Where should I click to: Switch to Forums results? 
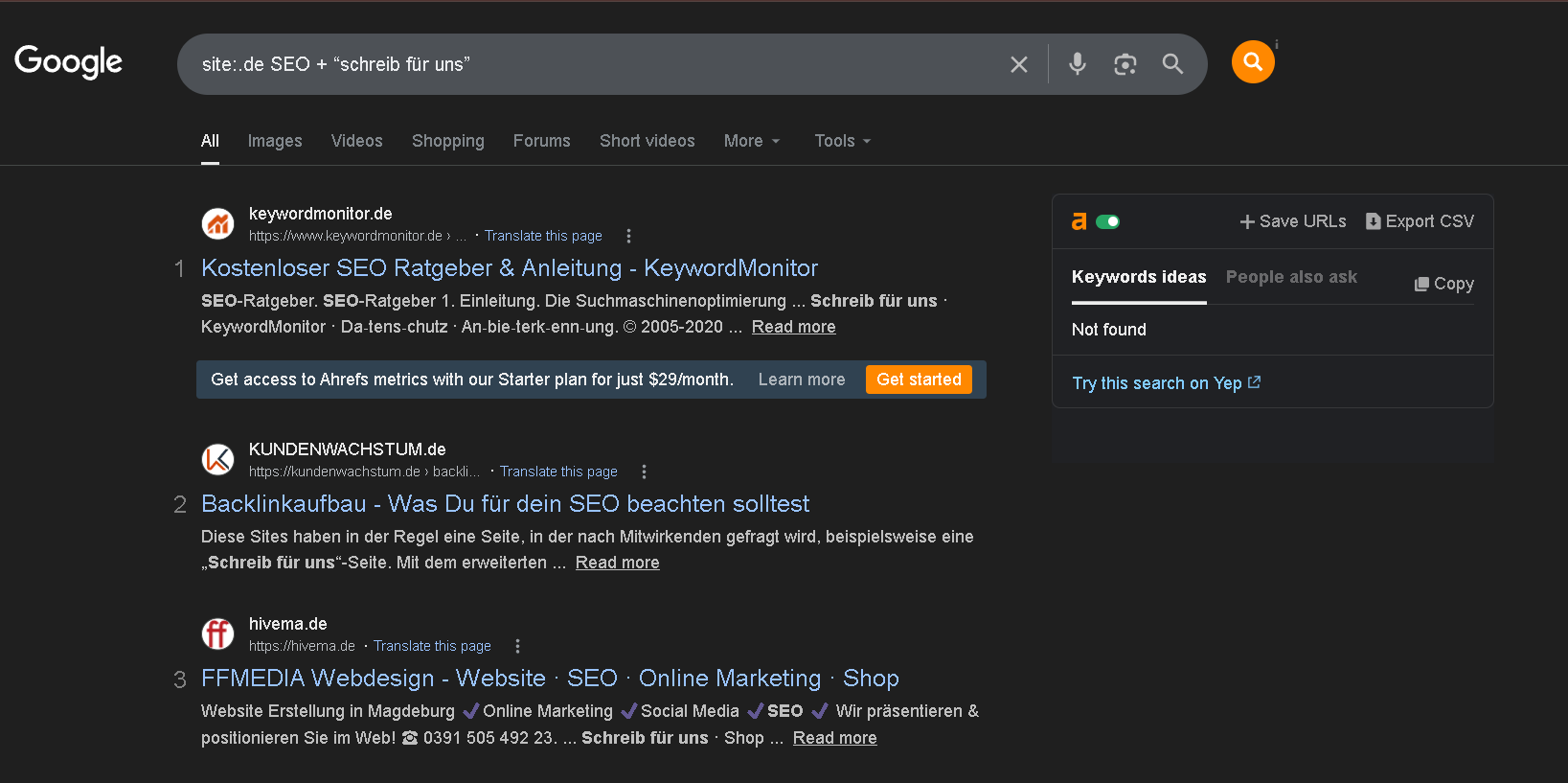click(542, 141)
